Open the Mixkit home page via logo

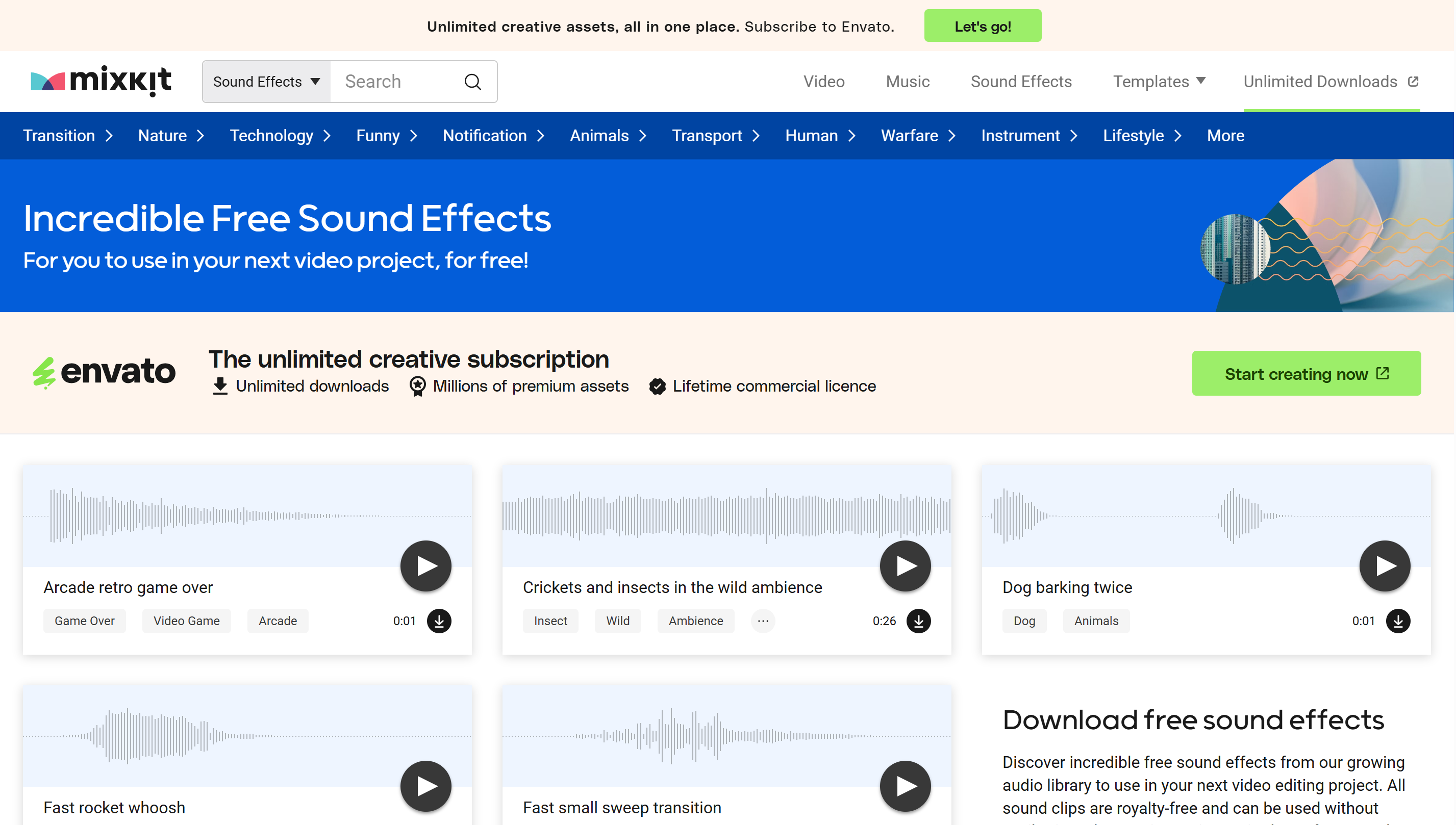pyautogui.click(x=101, y=81)
